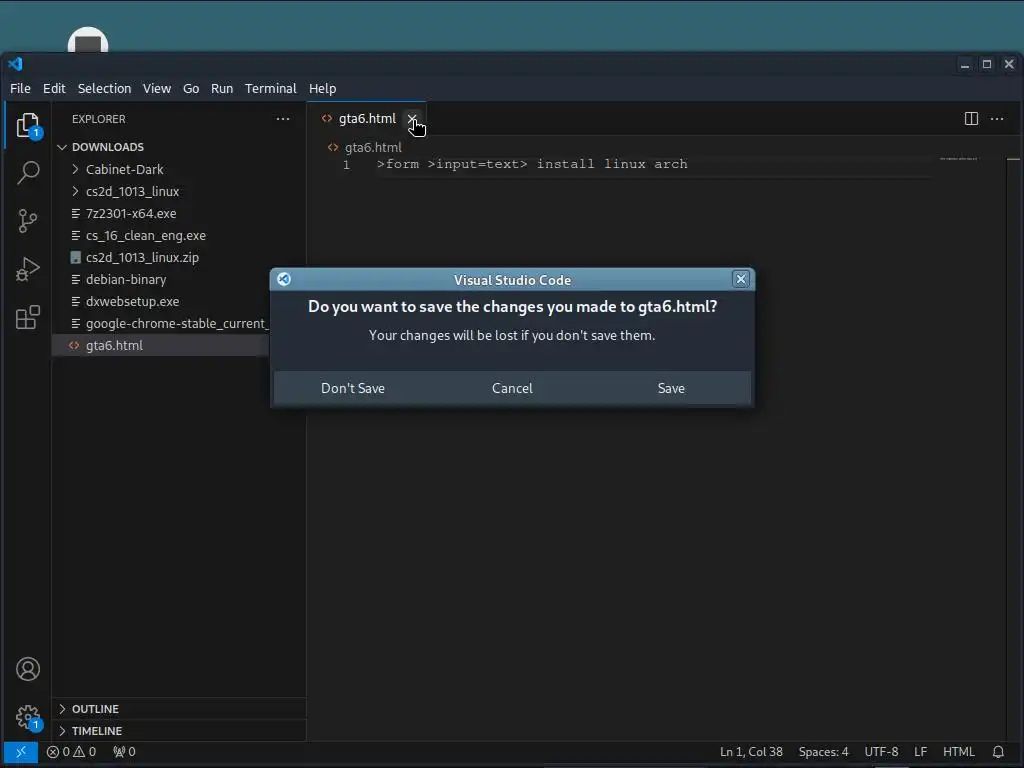The height and width of the screenshot is (768, 1024).
Task: Choose Cancel in the dialog
Action: coord(512,388)
